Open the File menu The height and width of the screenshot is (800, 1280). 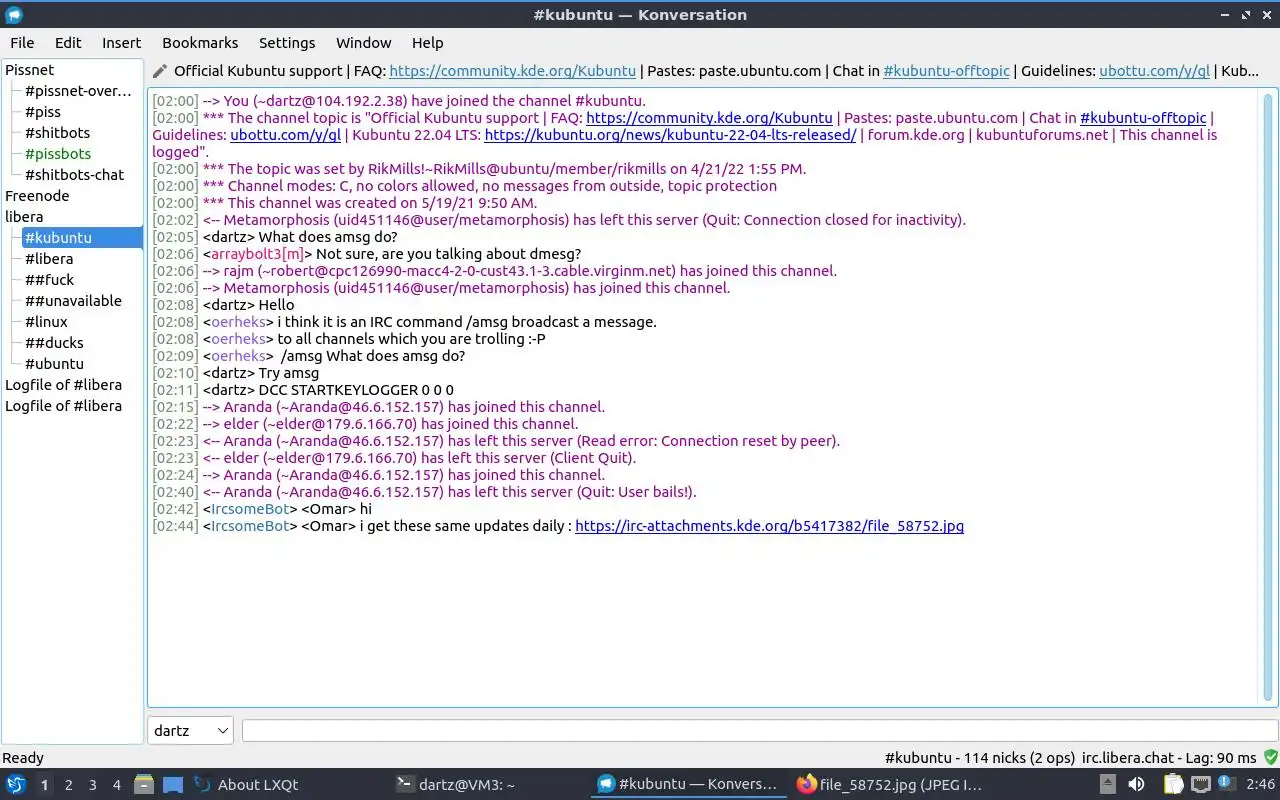point(22,43)
